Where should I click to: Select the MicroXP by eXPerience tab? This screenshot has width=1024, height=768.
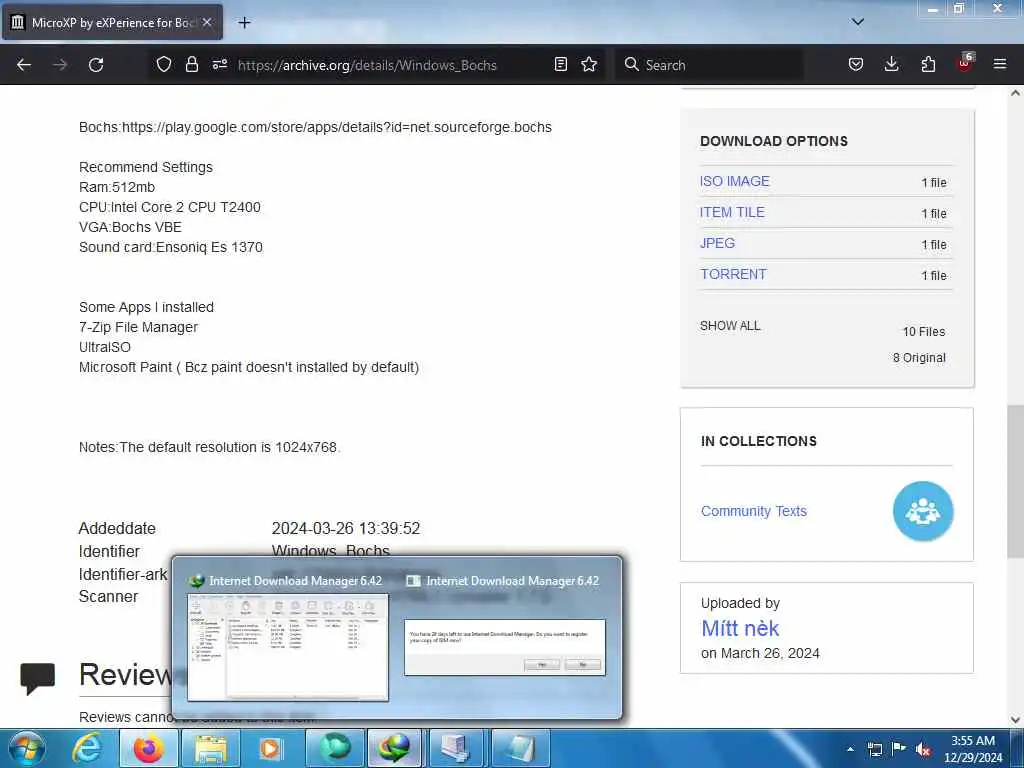[112, 22]
